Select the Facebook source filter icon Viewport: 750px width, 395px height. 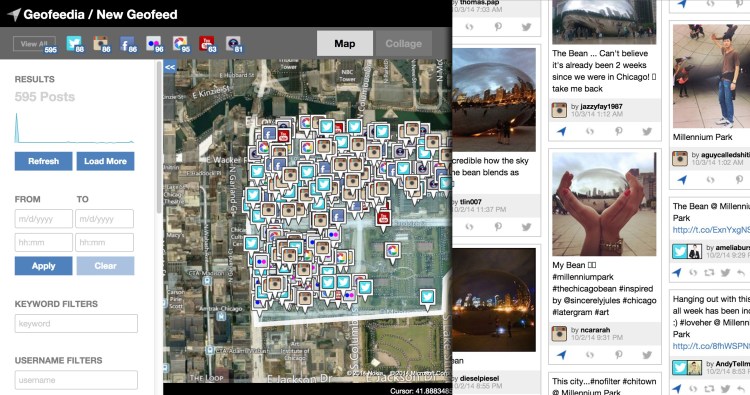tap(128, 44)
